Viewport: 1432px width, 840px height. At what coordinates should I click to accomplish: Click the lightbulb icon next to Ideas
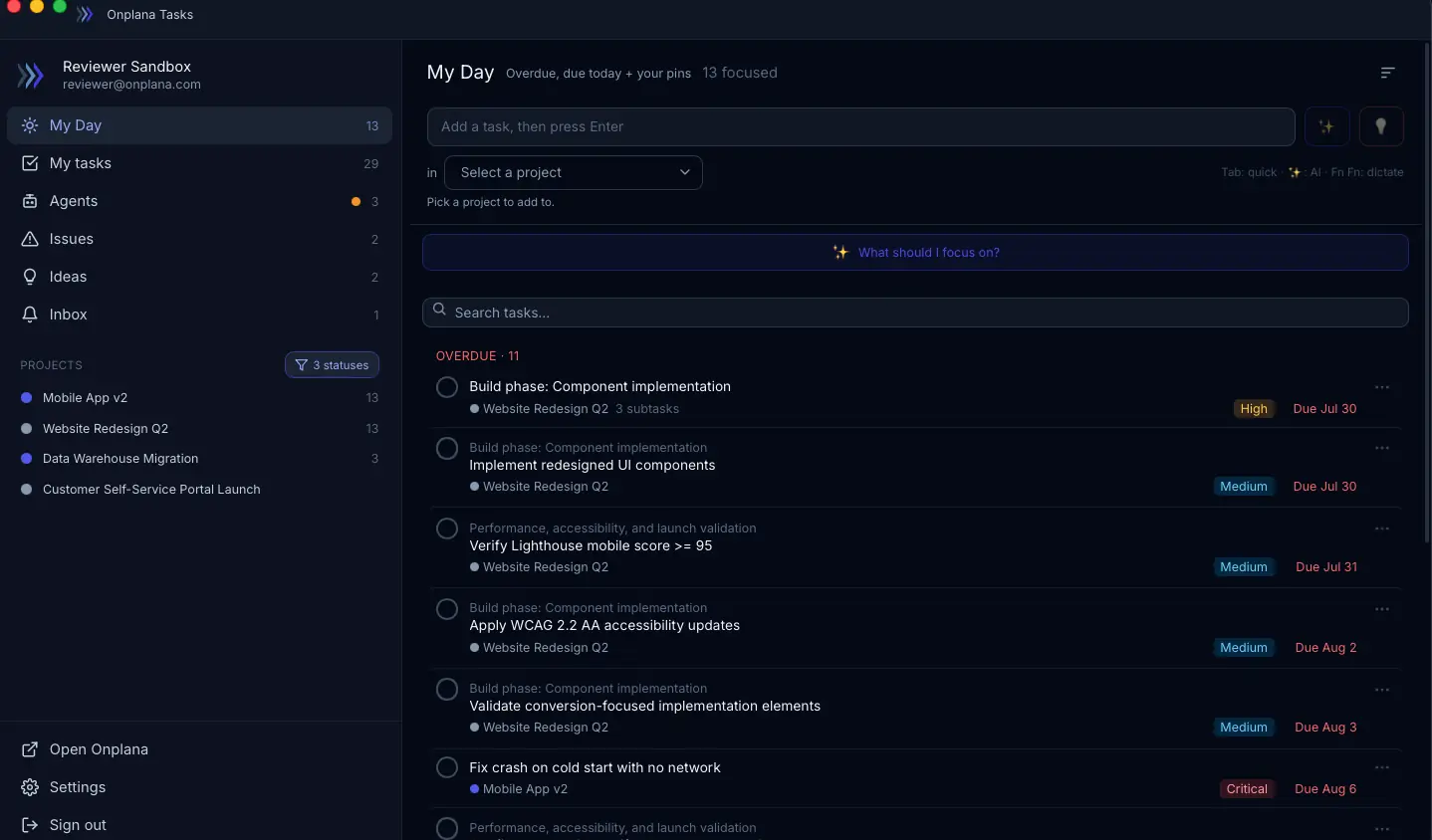30,277
